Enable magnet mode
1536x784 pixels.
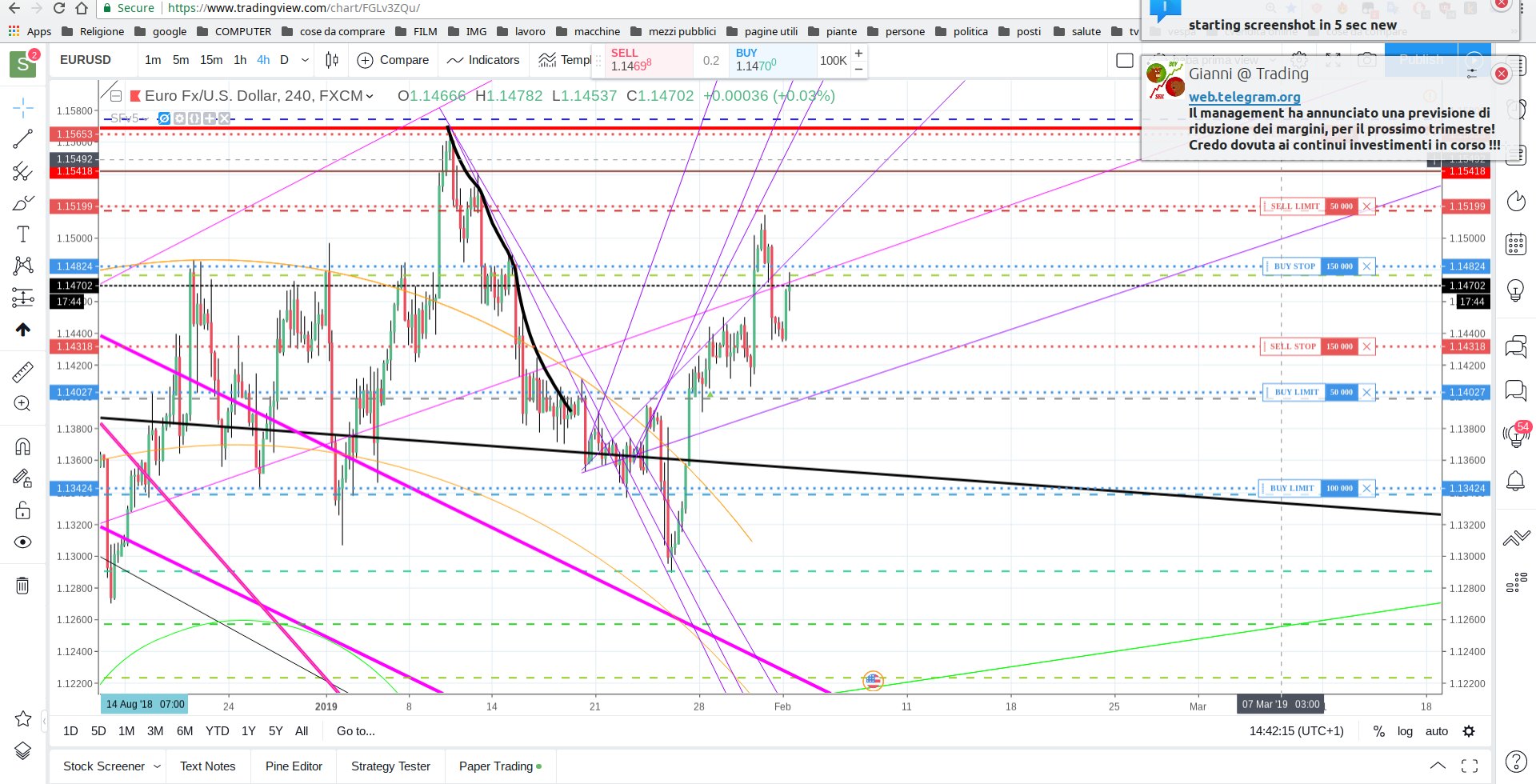(x=23, y=446)
